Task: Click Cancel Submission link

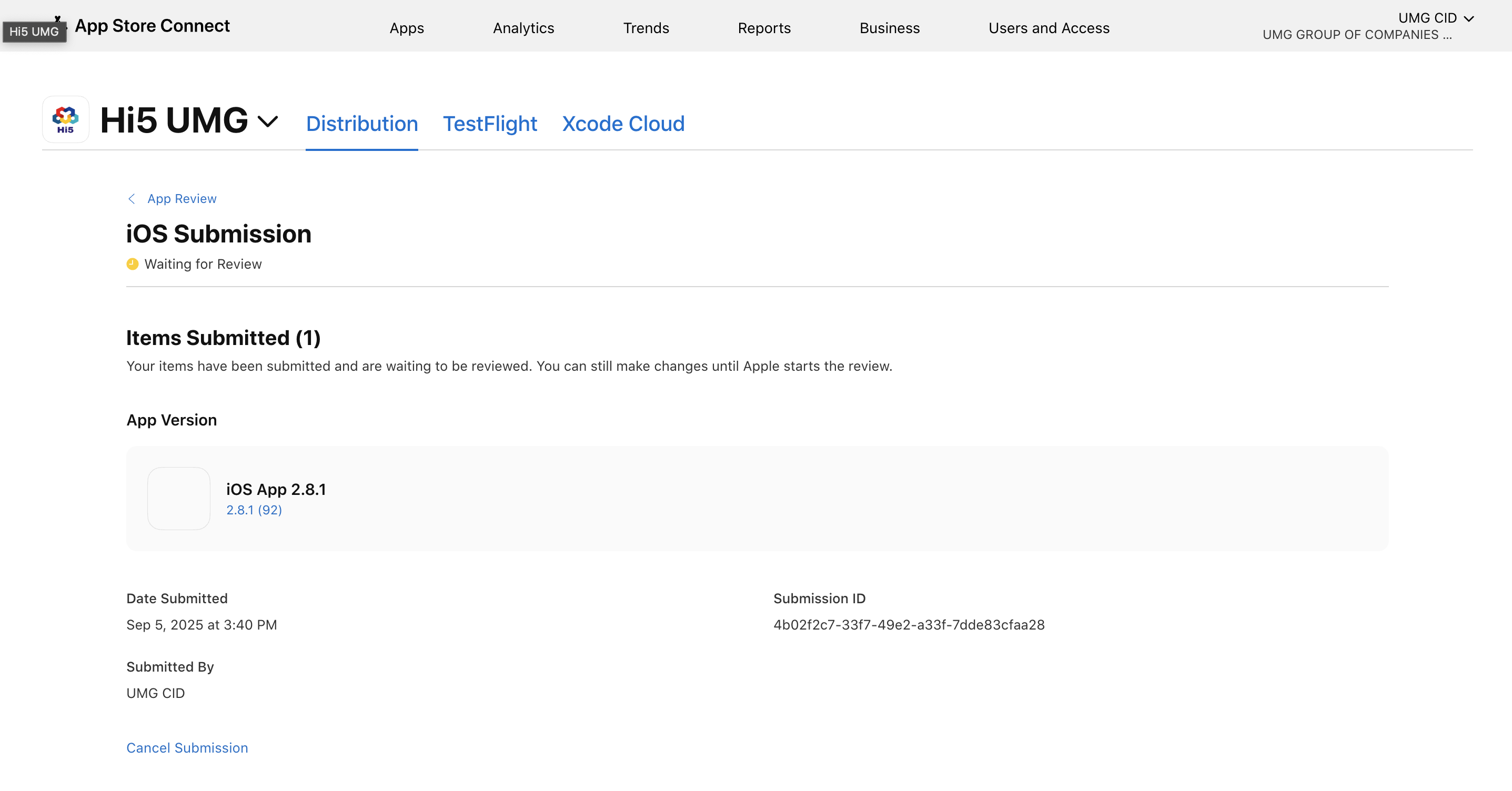Action: point(187,747)
